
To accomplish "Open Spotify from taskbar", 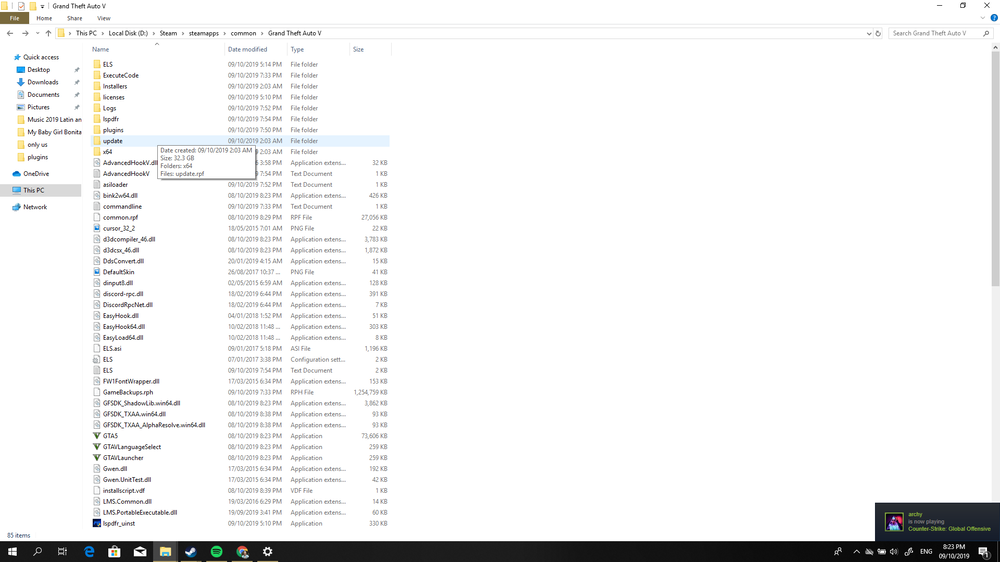I will point(216,552).
